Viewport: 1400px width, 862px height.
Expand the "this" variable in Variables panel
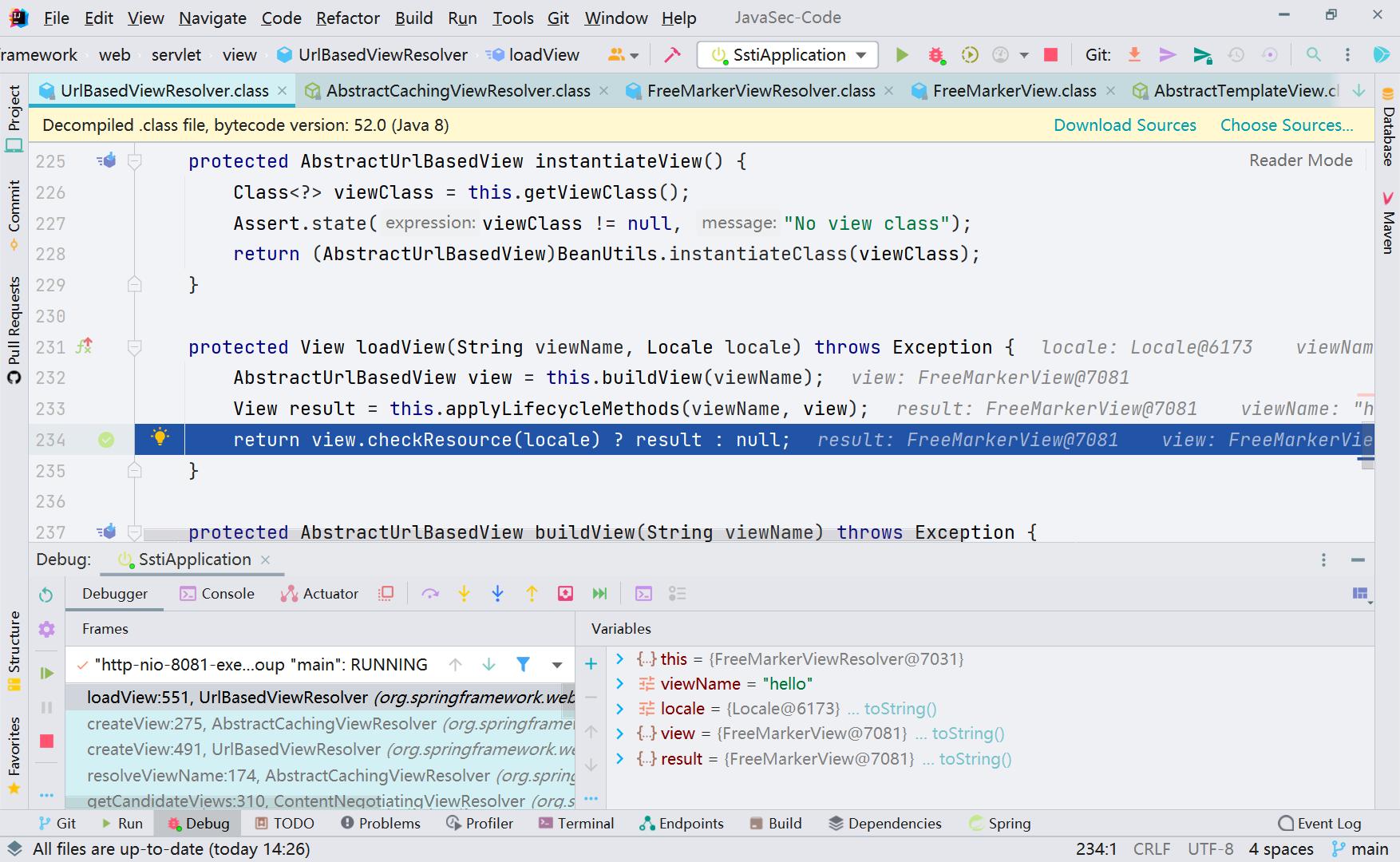coord(621,659)
